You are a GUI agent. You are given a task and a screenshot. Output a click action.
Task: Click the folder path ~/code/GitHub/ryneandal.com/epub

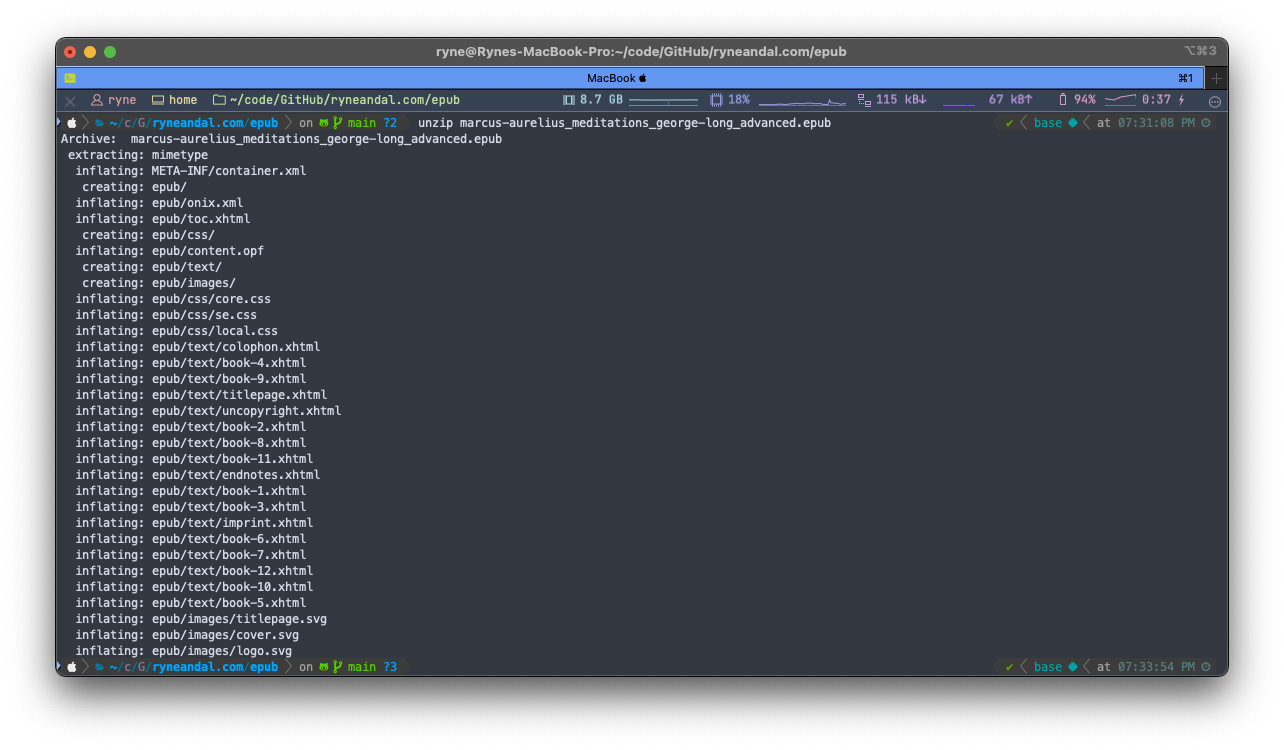click(336, 100)
